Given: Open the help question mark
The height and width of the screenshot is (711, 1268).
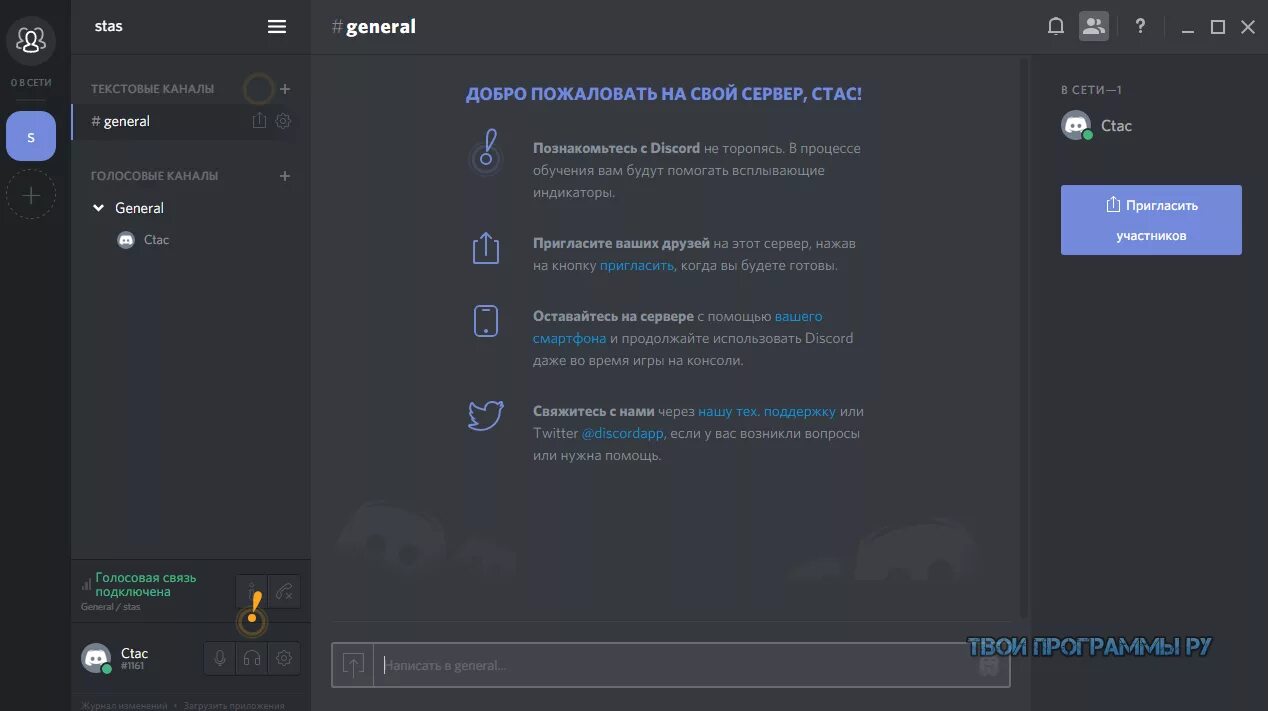Looking at the screenshot, I should [1140, 27].
